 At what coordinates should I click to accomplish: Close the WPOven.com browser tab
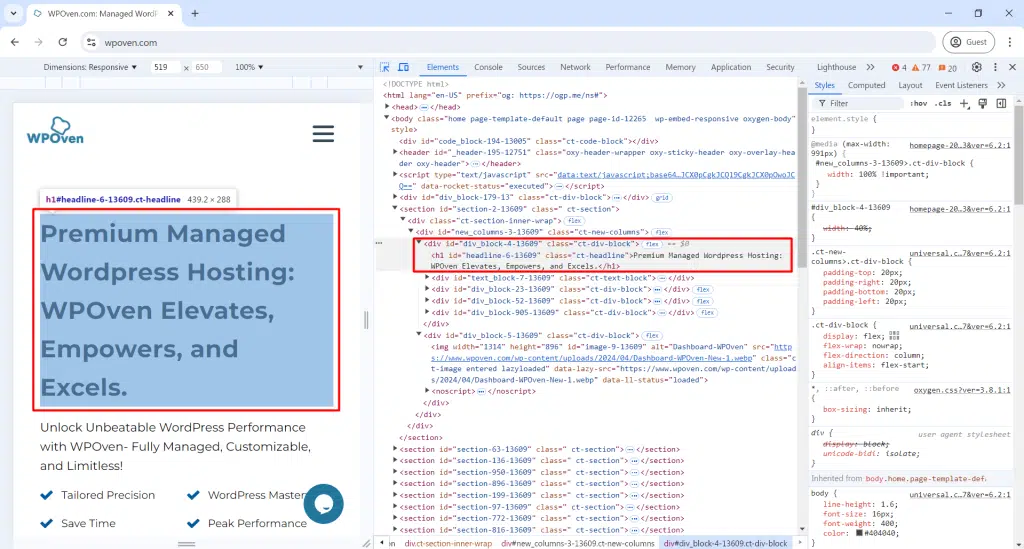(171, 13)
